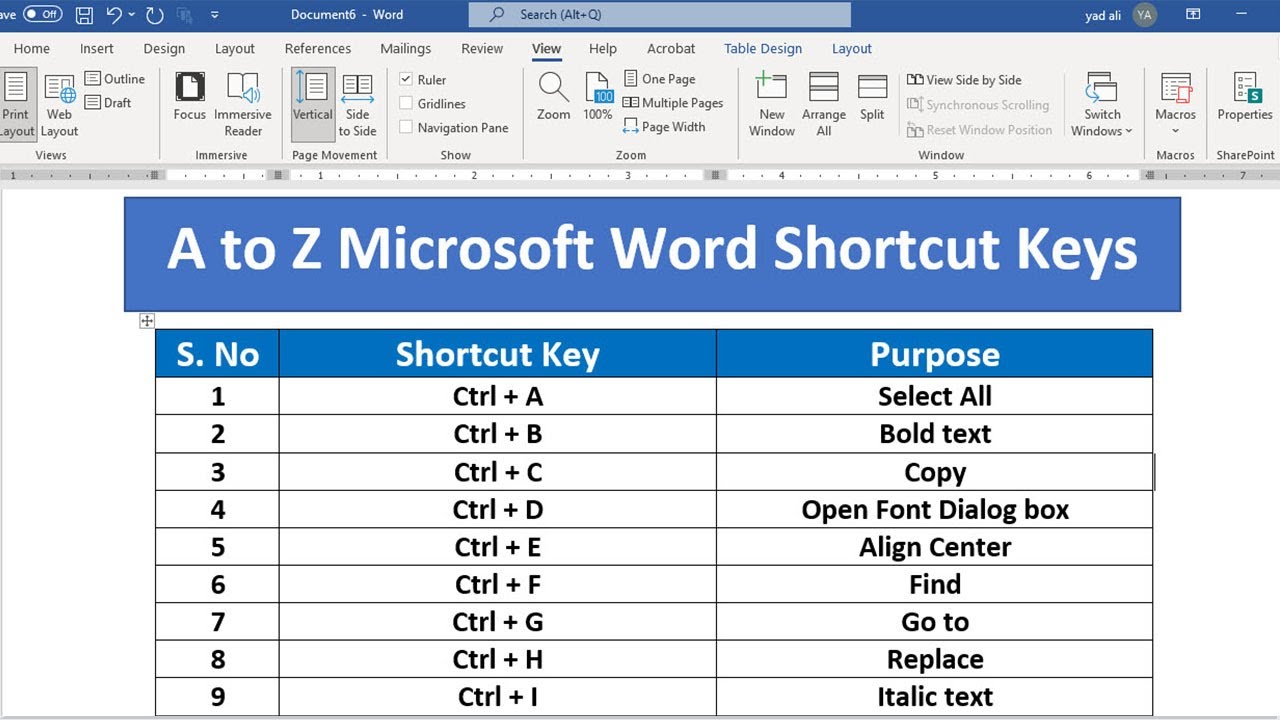Open the Review tab
Screen dimensions: 1280x720
point(482,48)
